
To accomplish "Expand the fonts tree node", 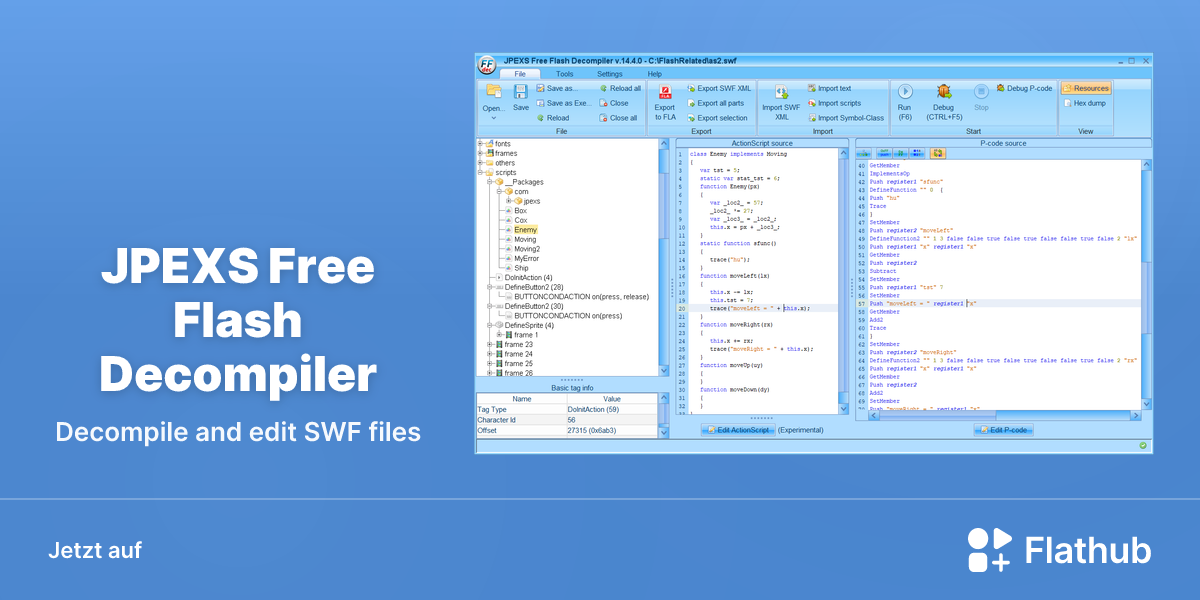I will coord(480,144).
